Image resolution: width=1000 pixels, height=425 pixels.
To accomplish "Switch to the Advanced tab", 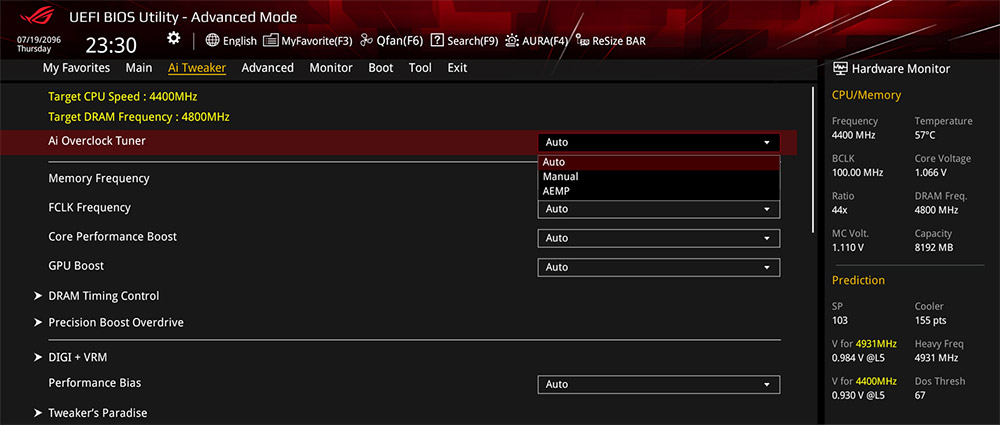I will coord(268,68).
